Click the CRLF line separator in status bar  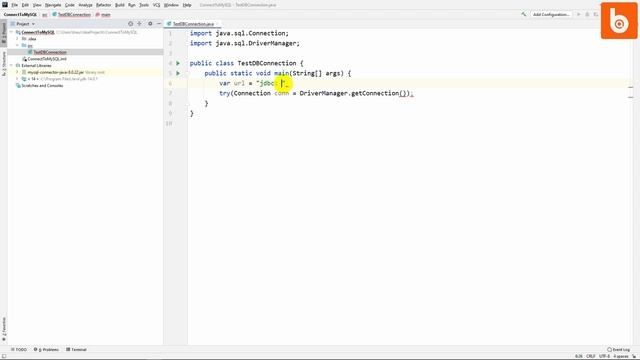tap(591, 356)
